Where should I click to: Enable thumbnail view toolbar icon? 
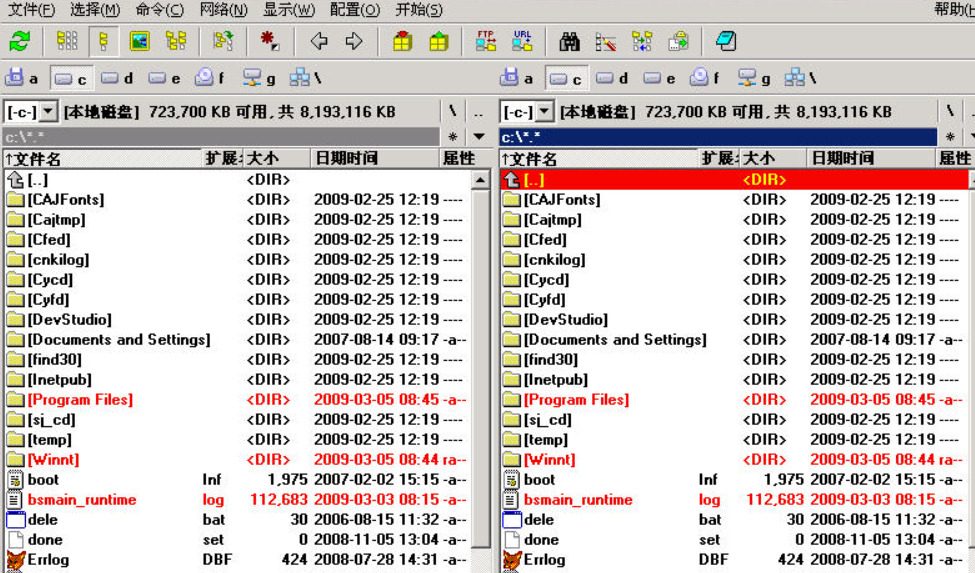[139, 42]
